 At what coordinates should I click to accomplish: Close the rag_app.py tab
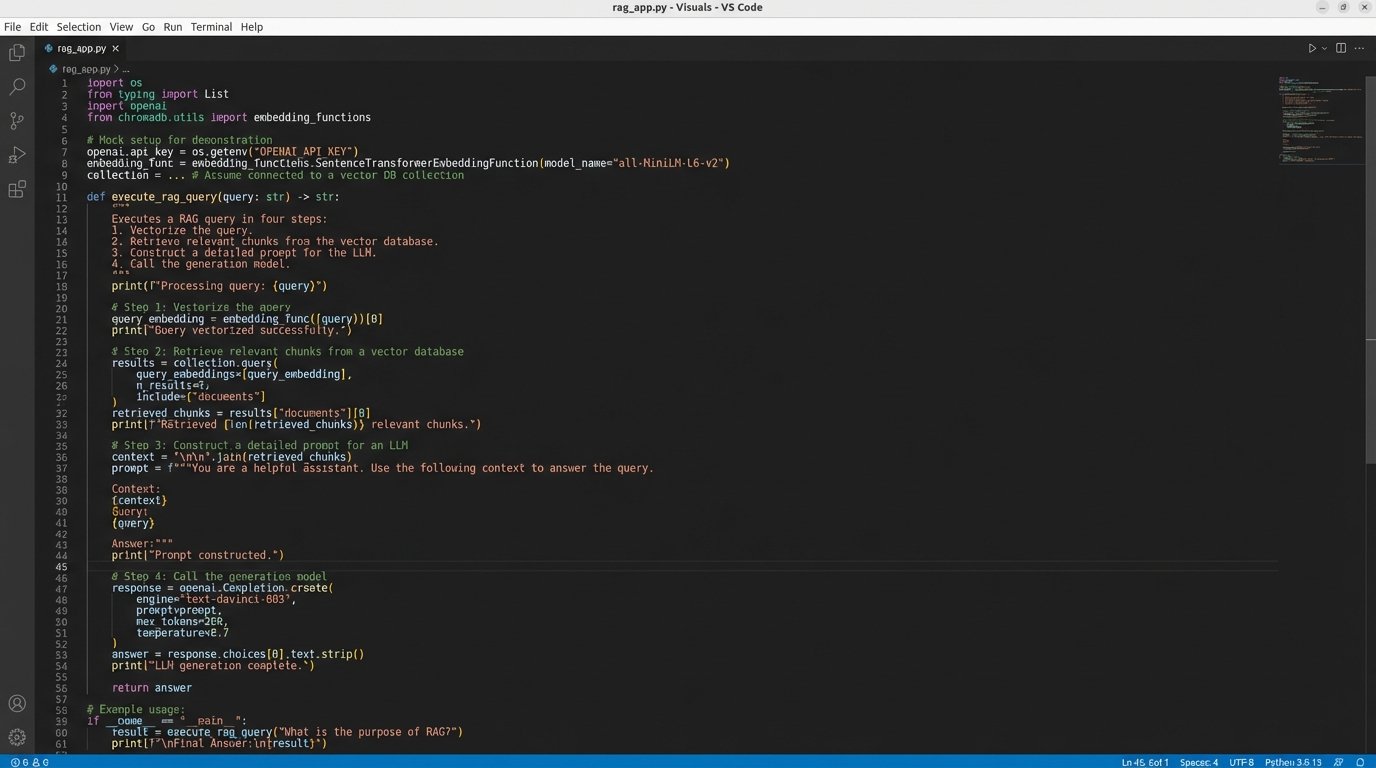pyautogui.click(x=116, y=48)
